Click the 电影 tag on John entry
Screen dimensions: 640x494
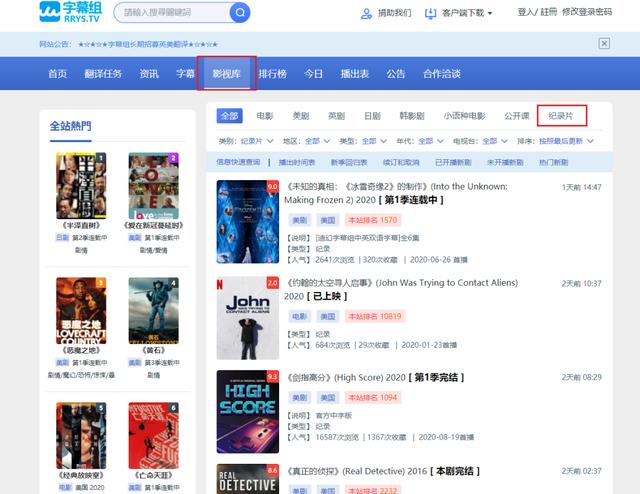(x=300, y=316)
